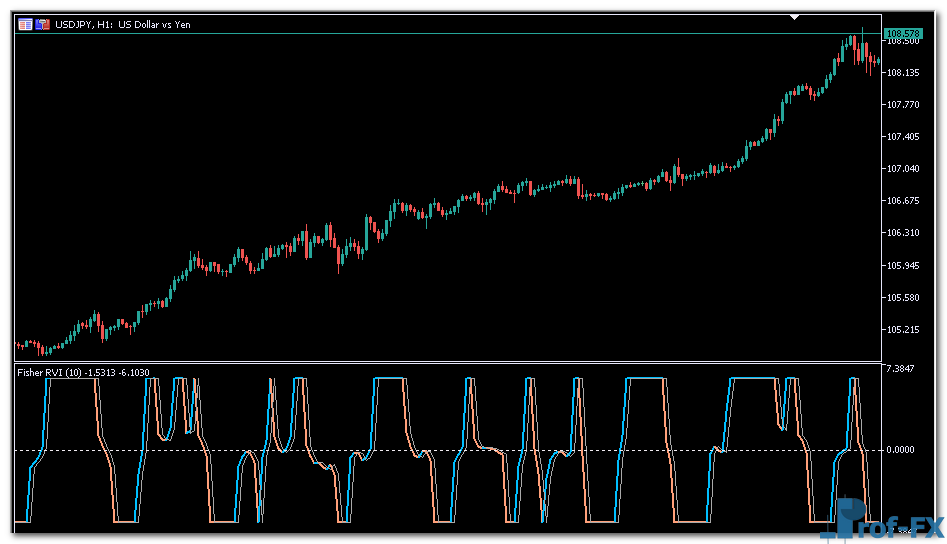Click the 108.135 price scale label
The height and width of the screenshot is (544, 947).
903,73
